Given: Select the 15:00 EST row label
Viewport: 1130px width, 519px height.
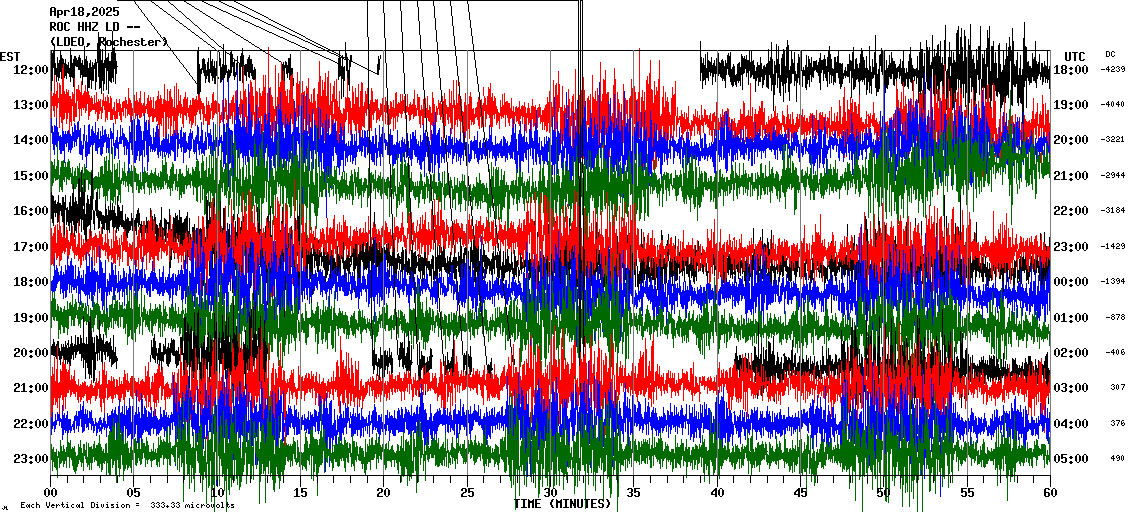Looking at the screenshot, I should 31,176.
